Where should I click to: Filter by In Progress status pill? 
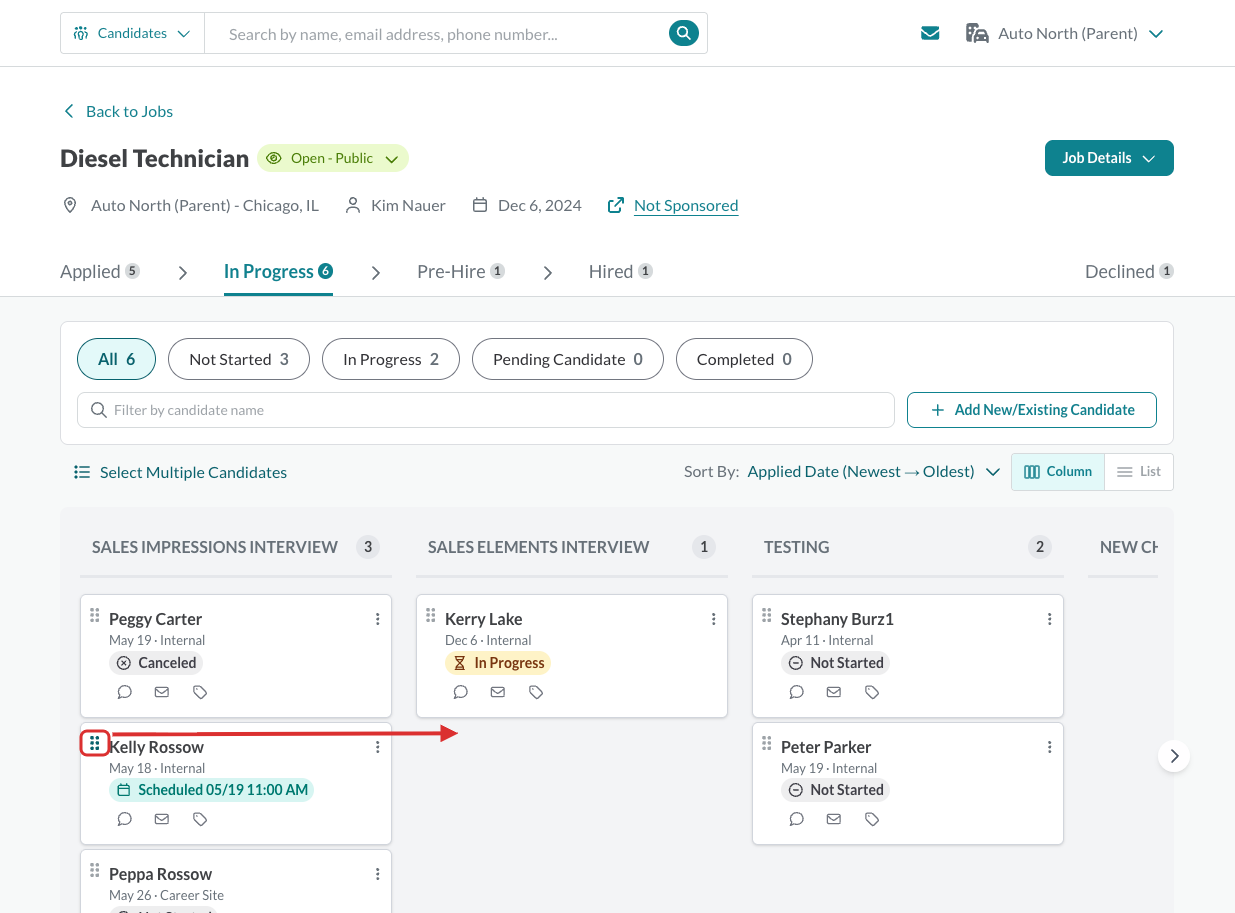pyautogui.click(x=391, y=359)
